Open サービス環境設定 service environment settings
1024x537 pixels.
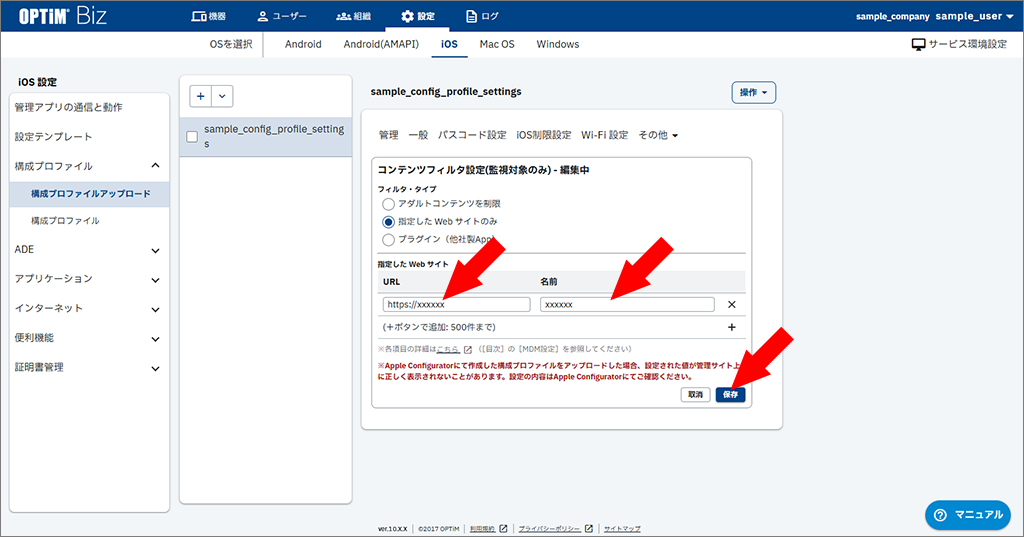959,44
